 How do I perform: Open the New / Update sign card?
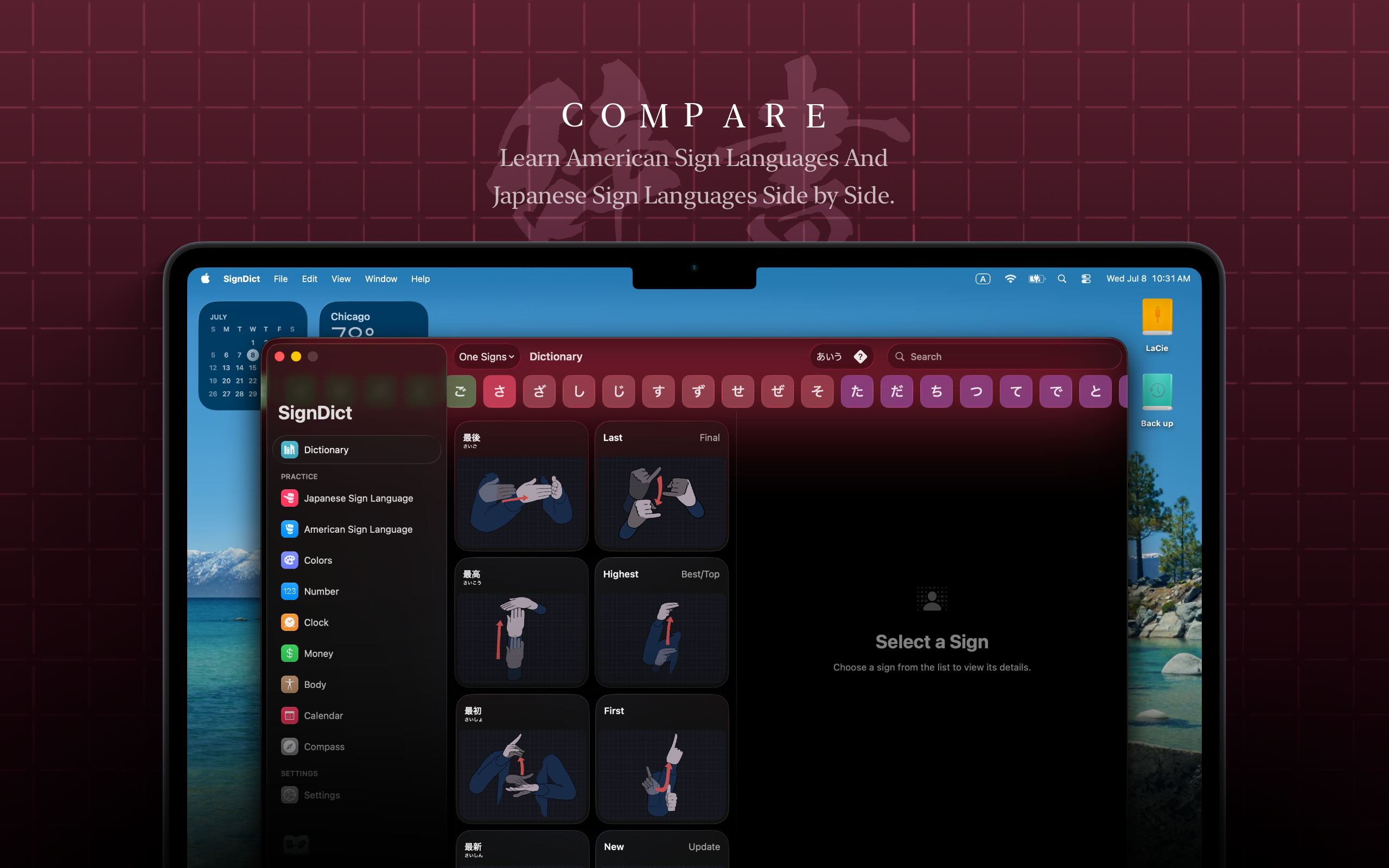point(662,850)
